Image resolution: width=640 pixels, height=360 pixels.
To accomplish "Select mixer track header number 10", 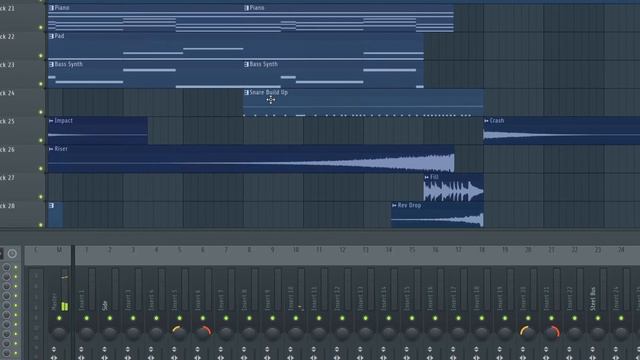I will (296, 250).
